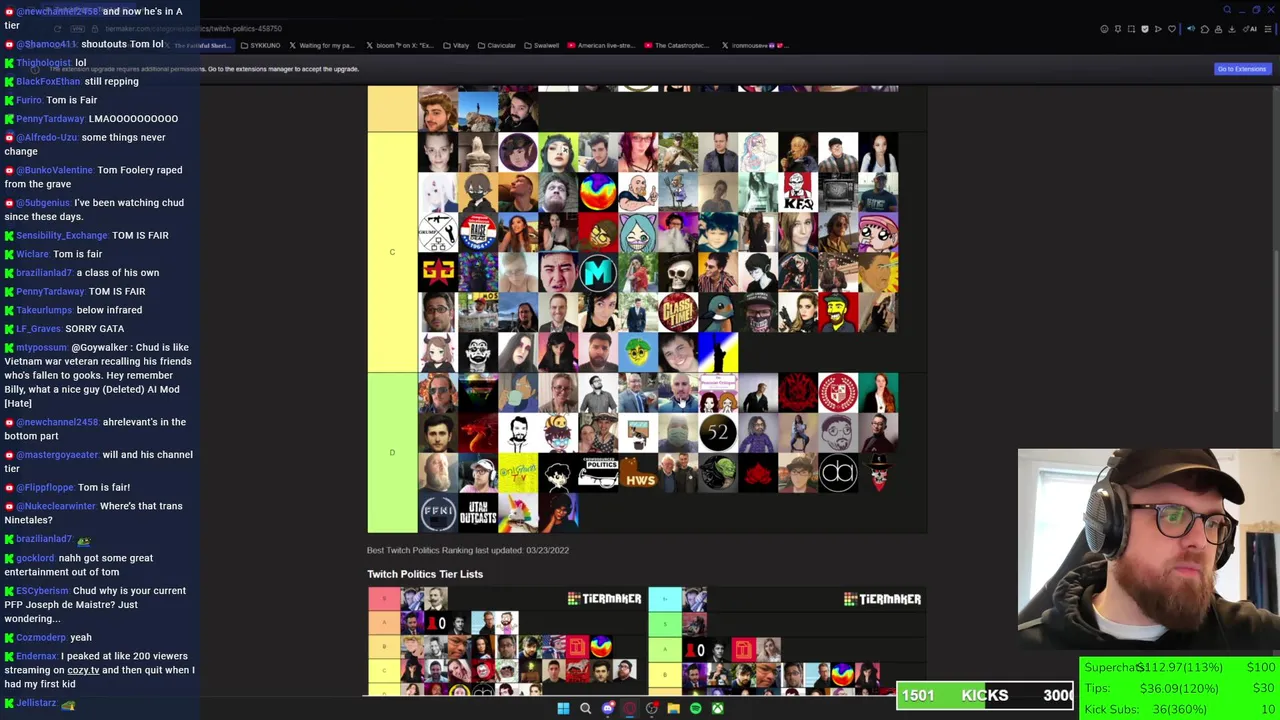Select the red crest seal in D tier

point(838,392)
